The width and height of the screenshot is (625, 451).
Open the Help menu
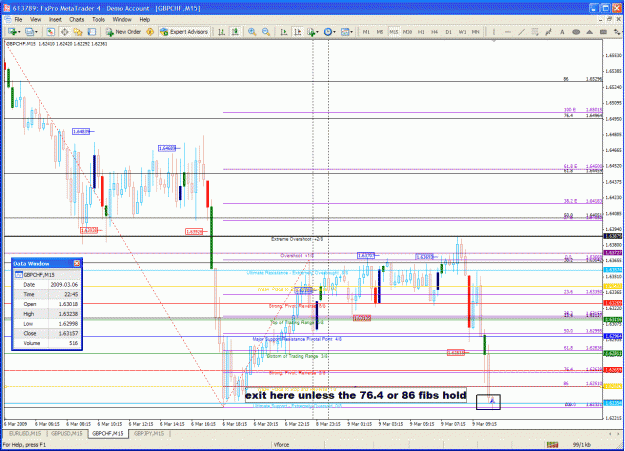[145, 19]
